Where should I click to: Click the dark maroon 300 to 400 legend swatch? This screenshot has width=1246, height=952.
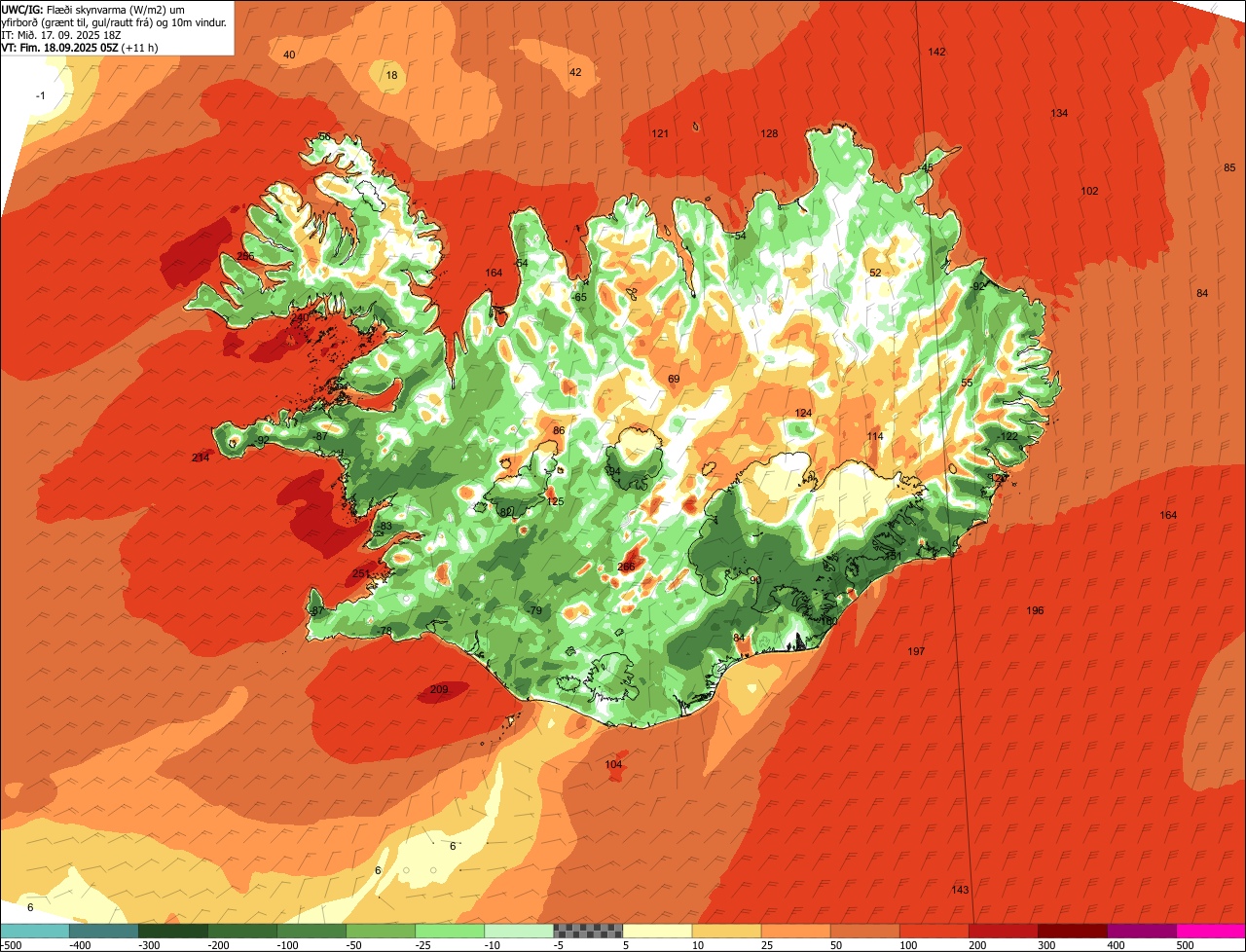(x=1073, y=932)
